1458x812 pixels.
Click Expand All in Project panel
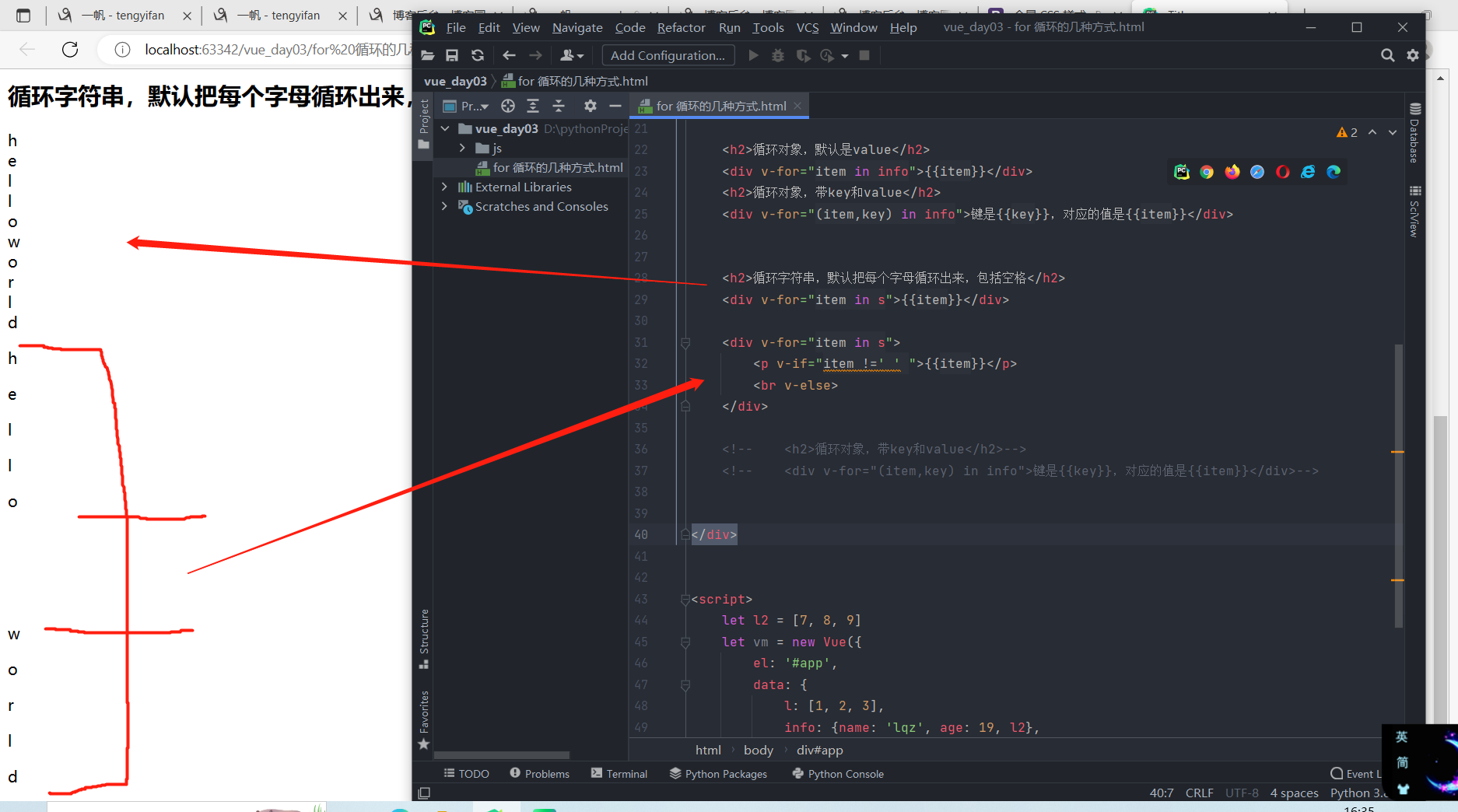pyautogui.click(x=533, y=106)
